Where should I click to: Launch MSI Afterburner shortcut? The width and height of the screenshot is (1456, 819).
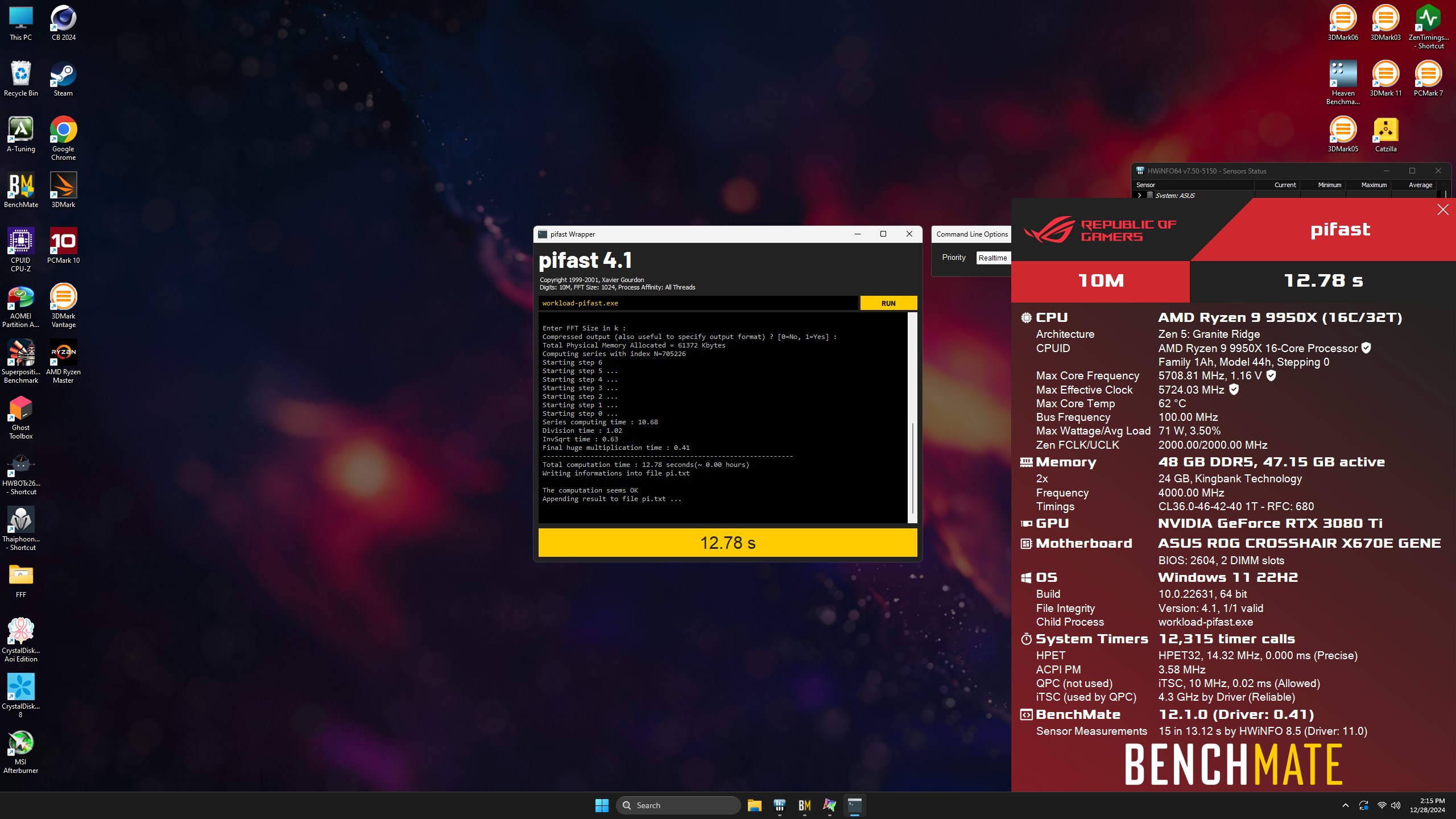click(21, 751)
